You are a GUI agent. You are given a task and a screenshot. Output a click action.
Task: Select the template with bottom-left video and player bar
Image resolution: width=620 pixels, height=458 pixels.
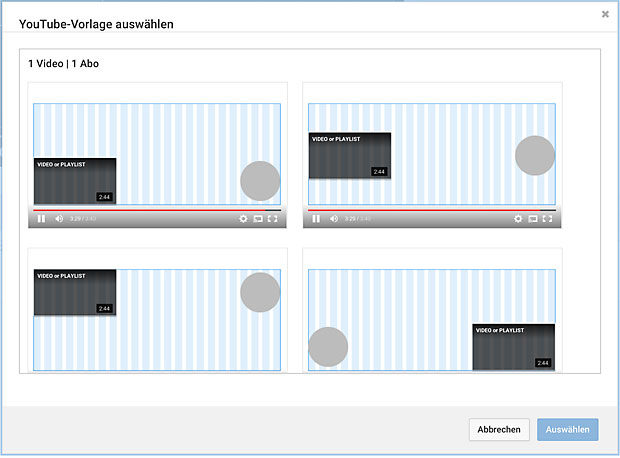pos(157,155)
